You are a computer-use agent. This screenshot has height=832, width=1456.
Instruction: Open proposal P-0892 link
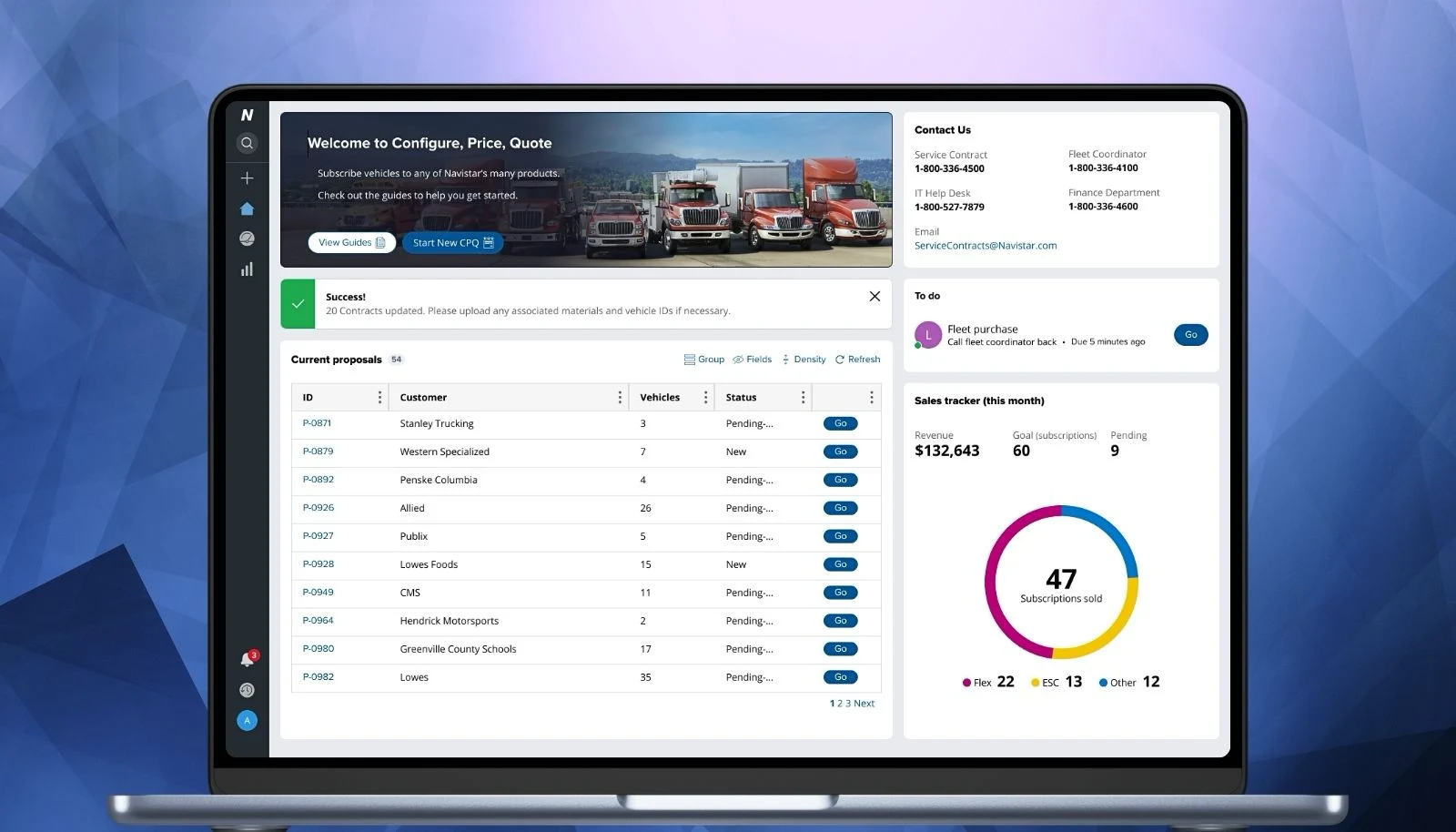[x=318, y=480]
